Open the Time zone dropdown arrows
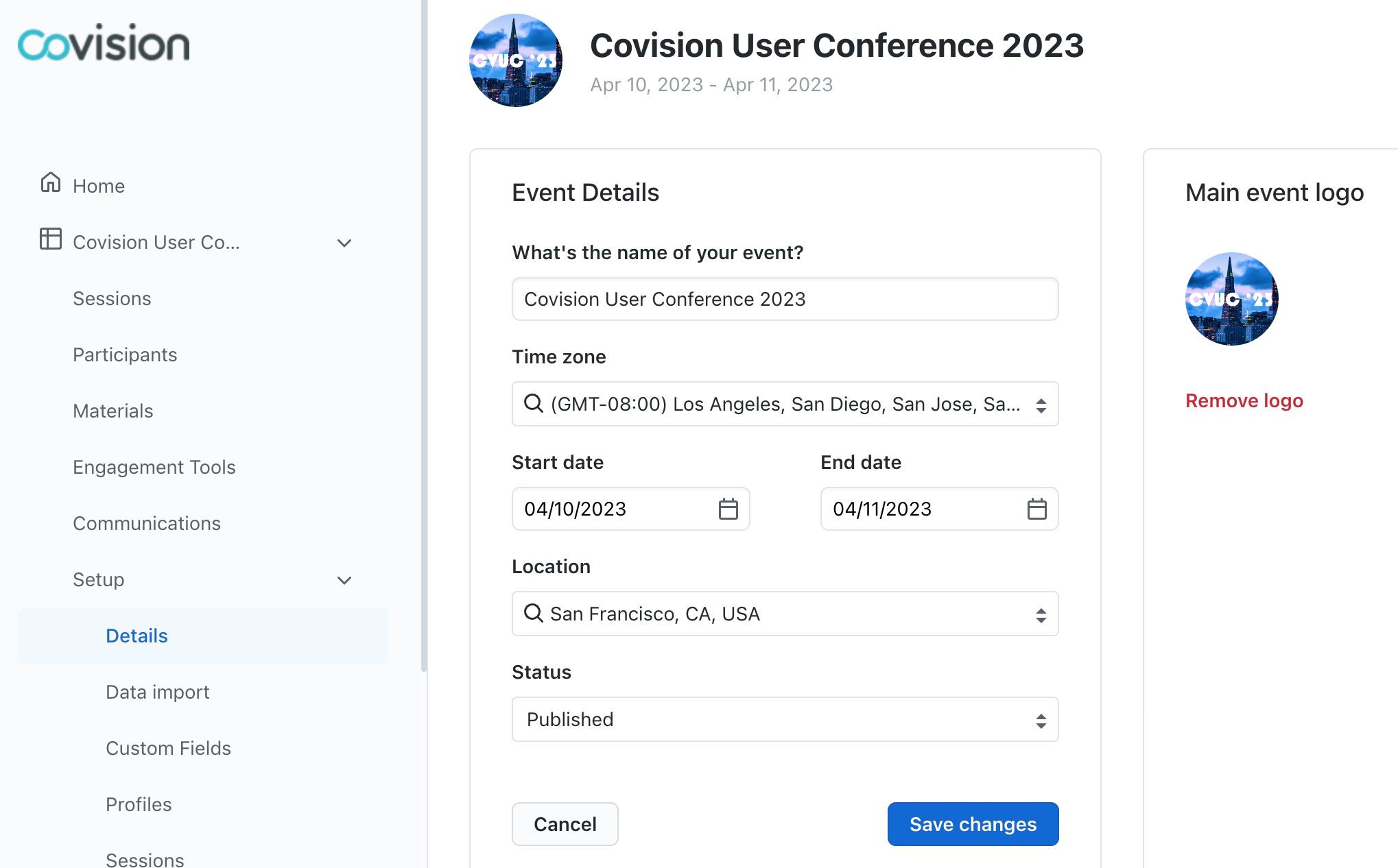This screenshot has height=868, width=1398. [x=1041, y=405]
